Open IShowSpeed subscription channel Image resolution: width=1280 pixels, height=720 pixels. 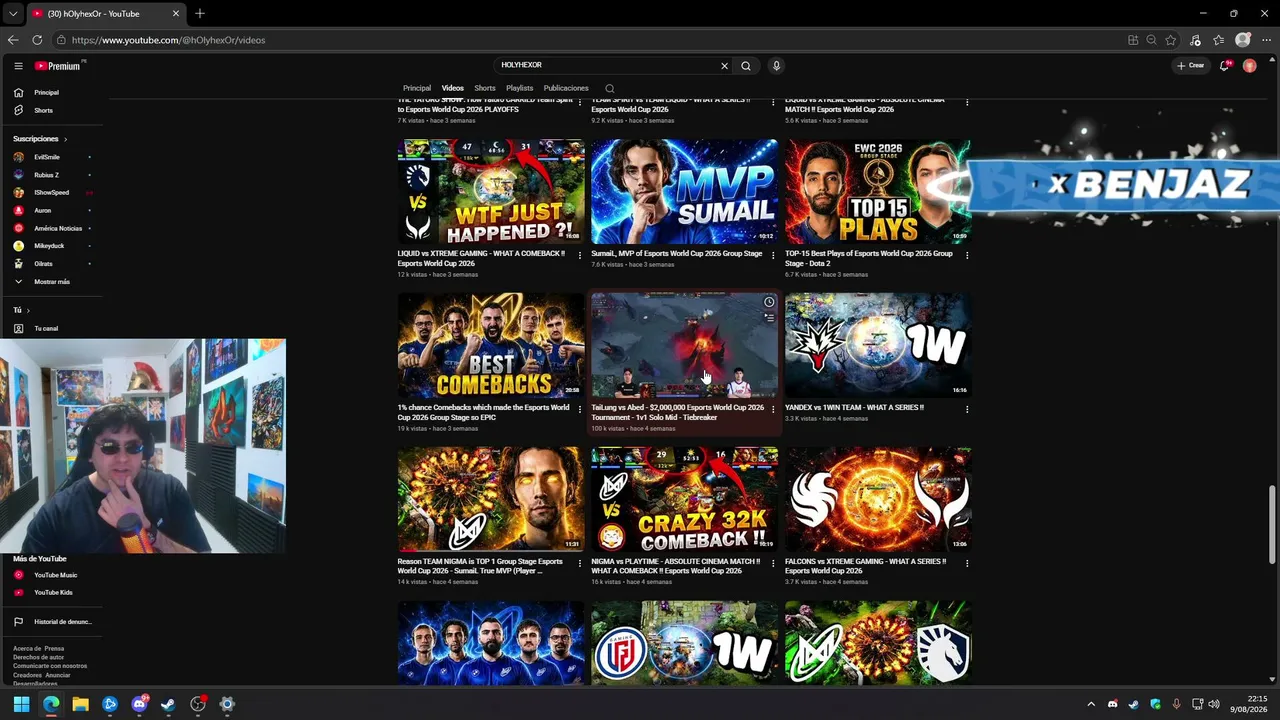click(x=51, y=192)
